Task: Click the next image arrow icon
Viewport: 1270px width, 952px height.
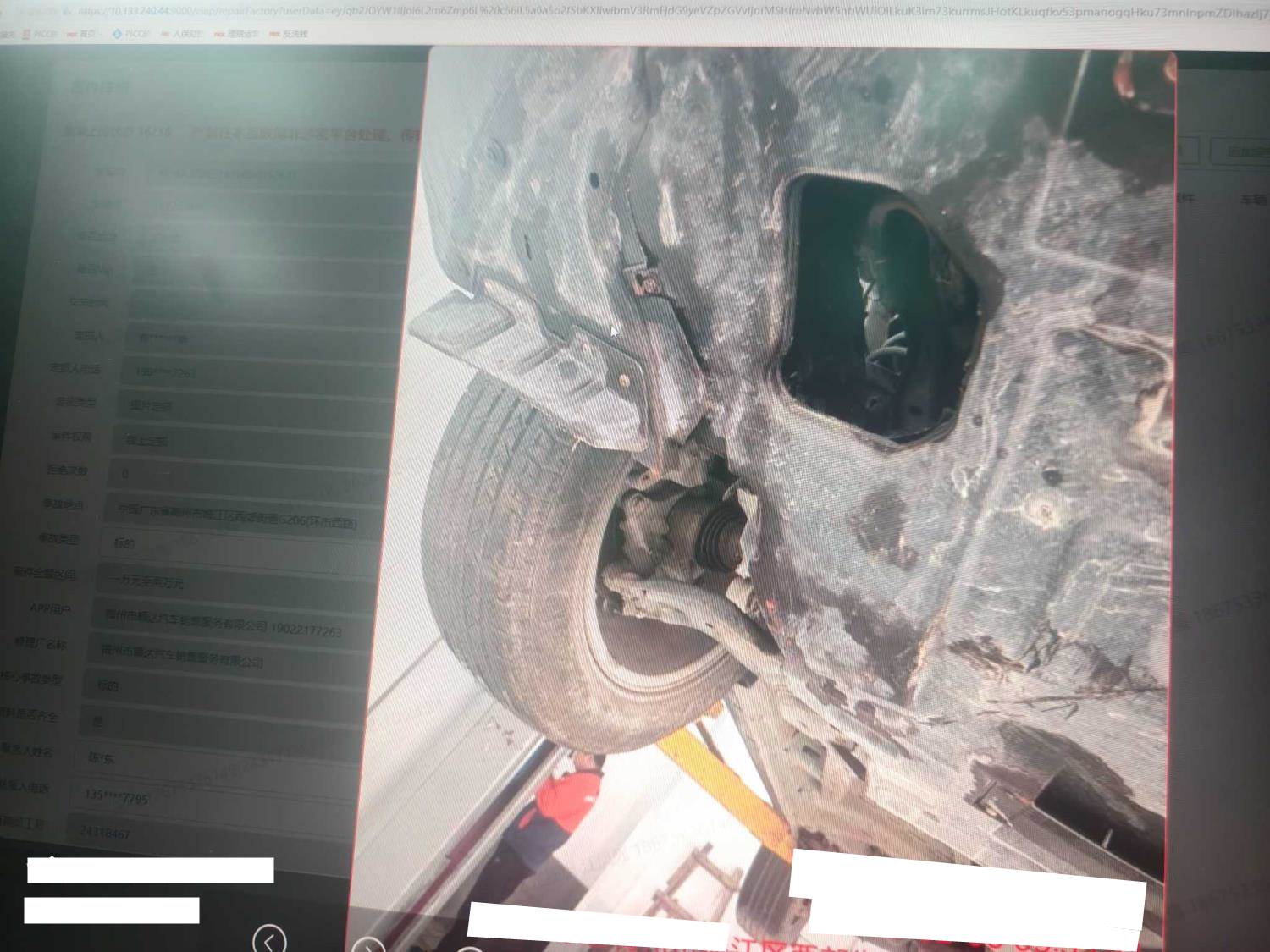Action: pyautogui.click(x=367, y=945)
